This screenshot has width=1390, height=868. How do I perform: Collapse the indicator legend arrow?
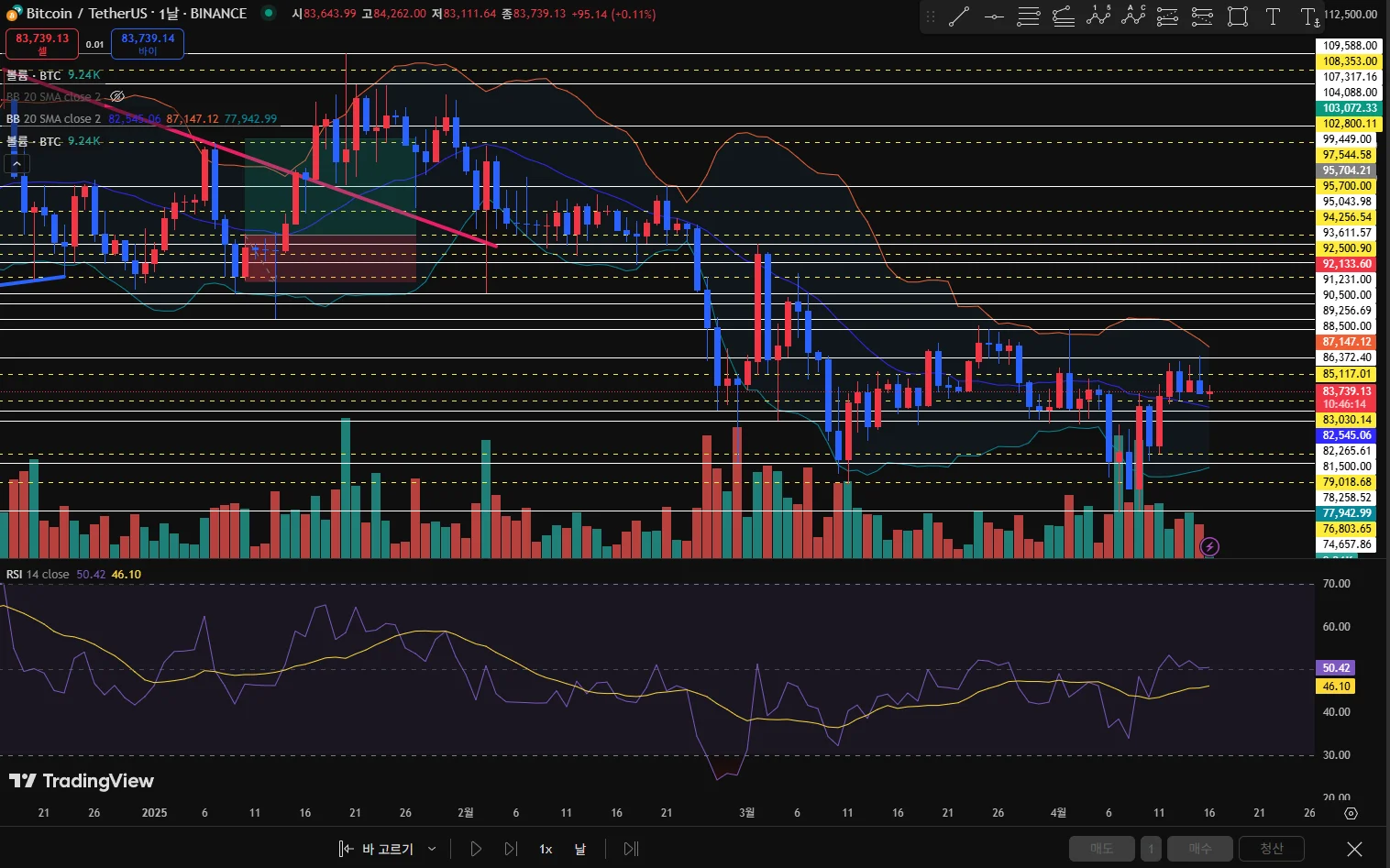(x=17, y=164)
